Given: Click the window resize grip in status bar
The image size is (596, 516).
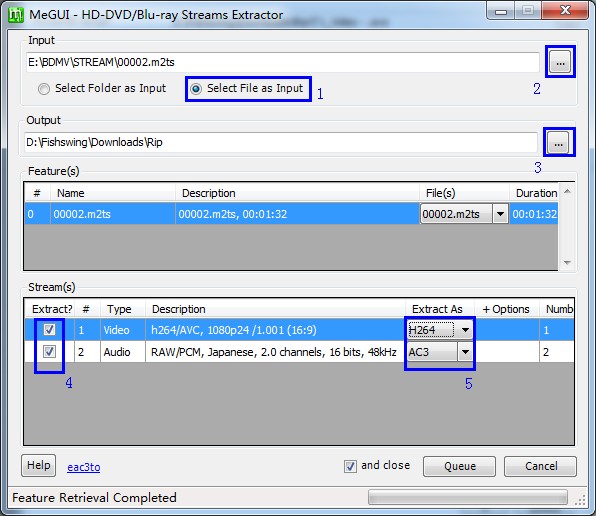Looking at the screenshot, I should click(x=581, y=500).
